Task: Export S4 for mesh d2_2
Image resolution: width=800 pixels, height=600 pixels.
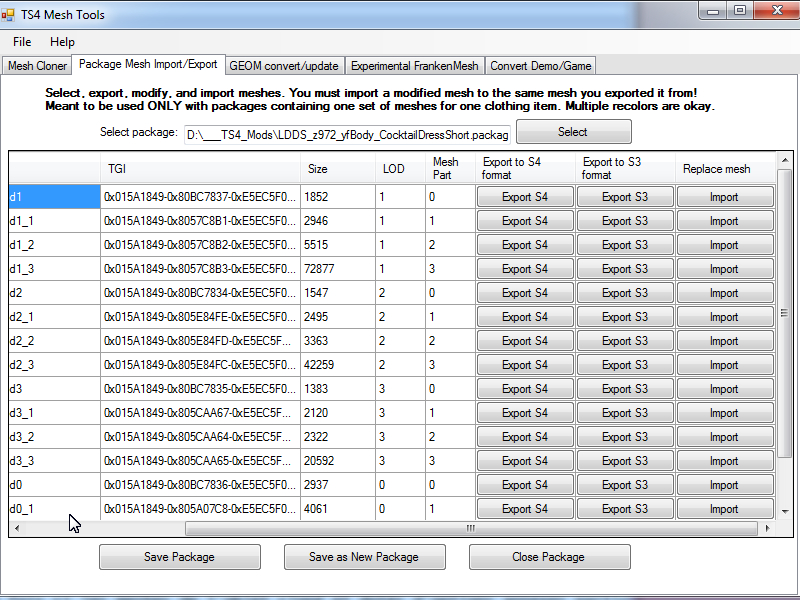Action: 525,341
